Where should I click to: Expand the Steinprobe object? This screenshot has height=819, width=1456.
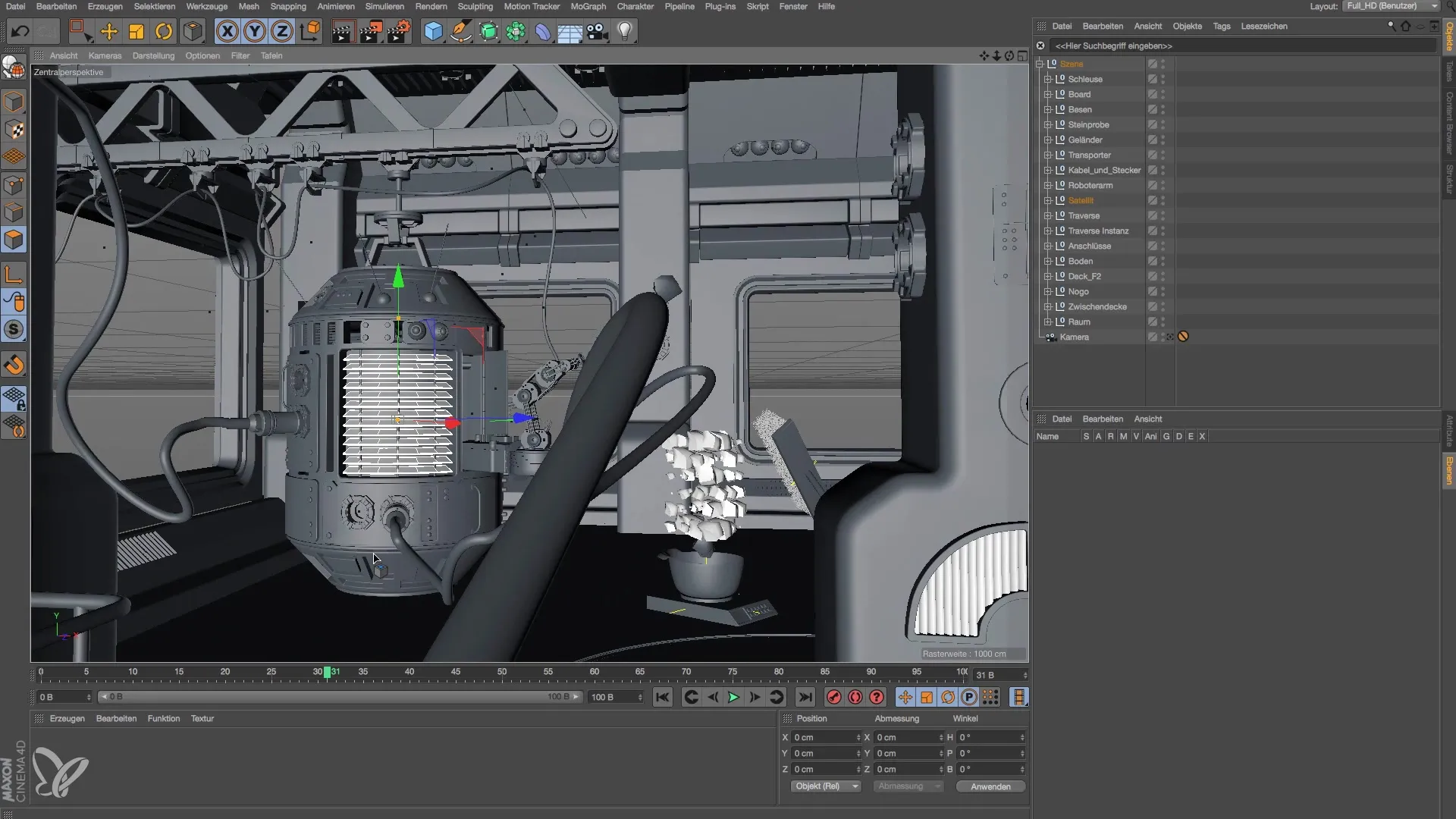coord(1048,124)
